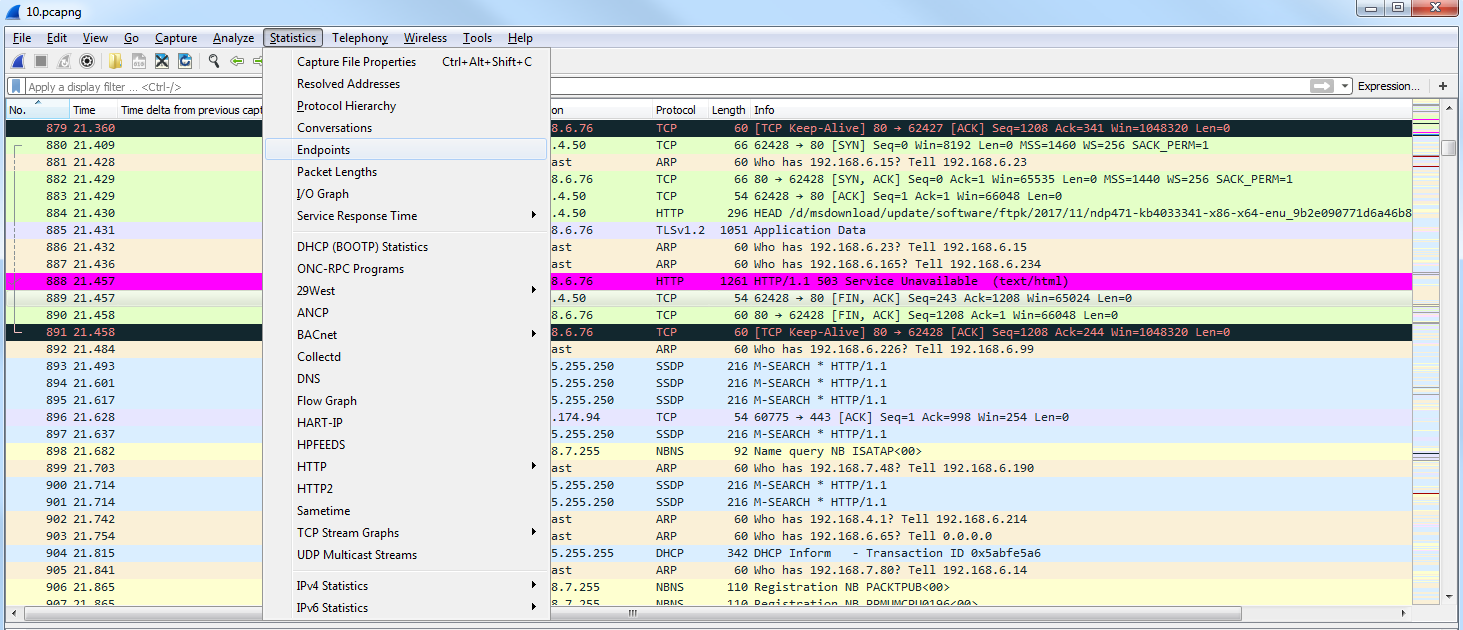Image resolution: width=1463 pixels, height=630 pixels.
Task: Add a filter button with the plus icon
Action: click(1443, 86)
